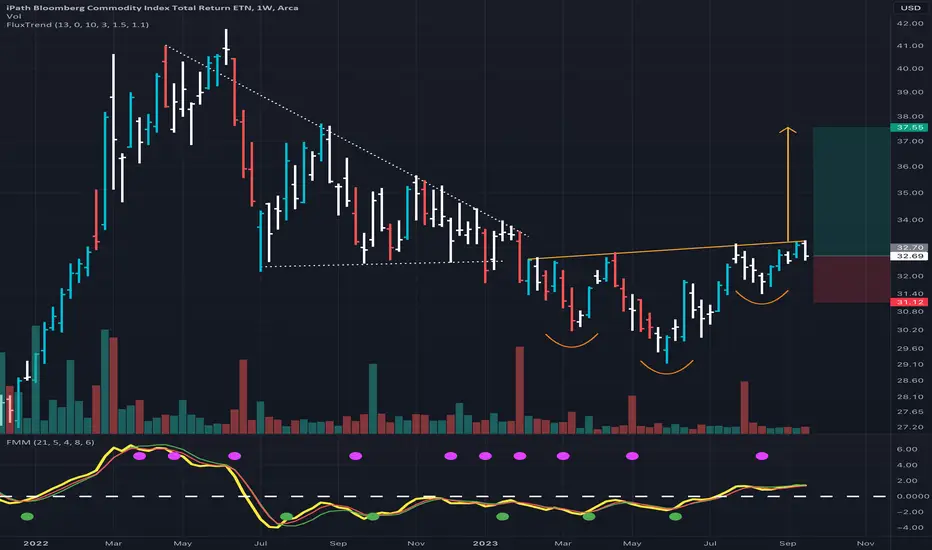Click the 27.20 price axis label

(910, 427)
